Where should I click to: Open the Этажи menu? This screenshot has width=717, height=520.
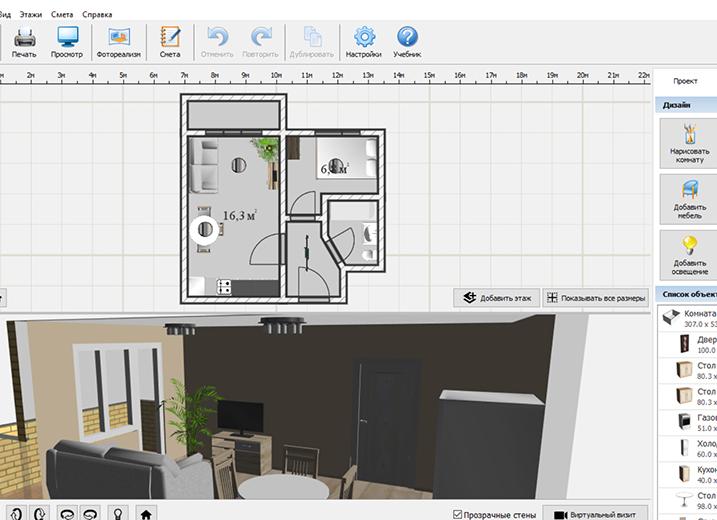click(30, 15)
